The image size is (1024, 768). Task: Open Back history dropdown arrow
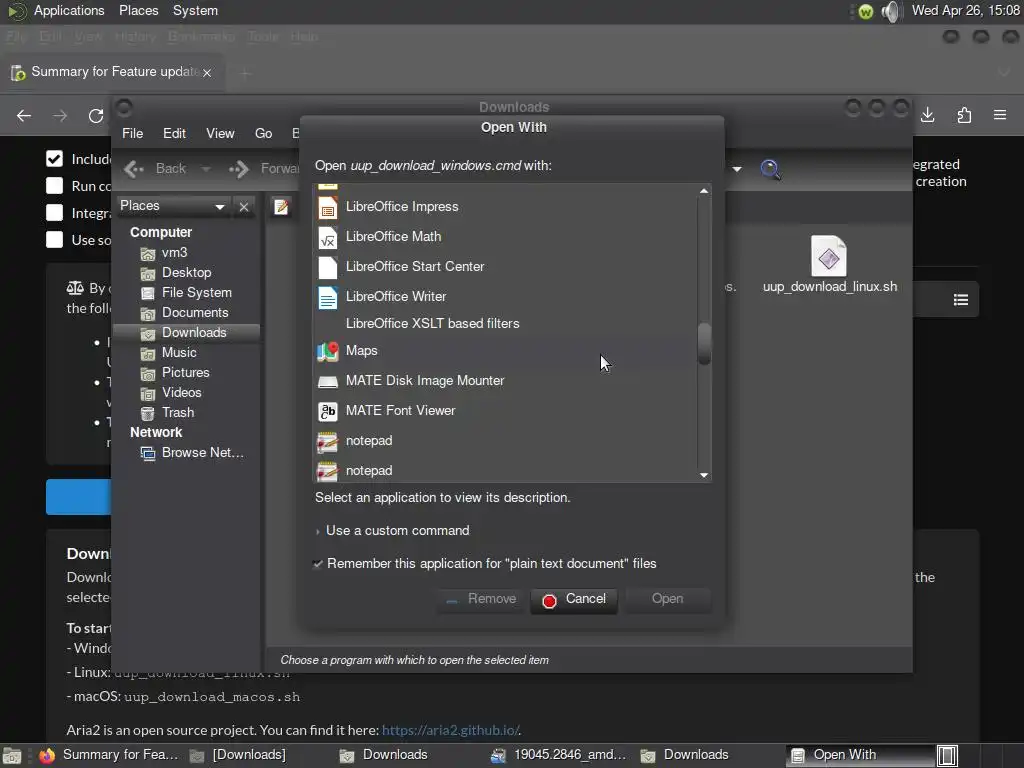206,169
